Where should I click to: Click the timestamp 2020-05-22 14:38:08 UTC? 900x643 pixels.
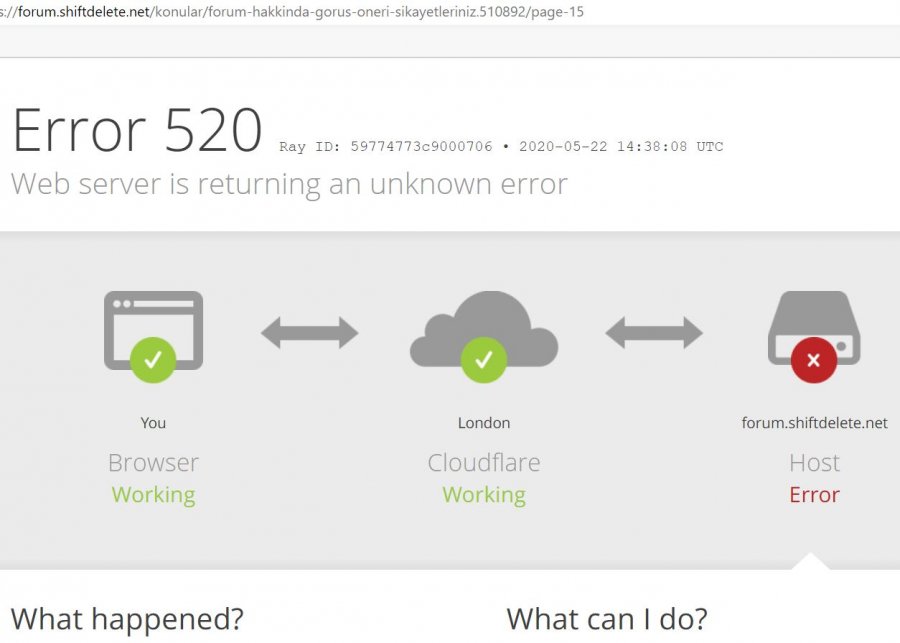[621, 146]
